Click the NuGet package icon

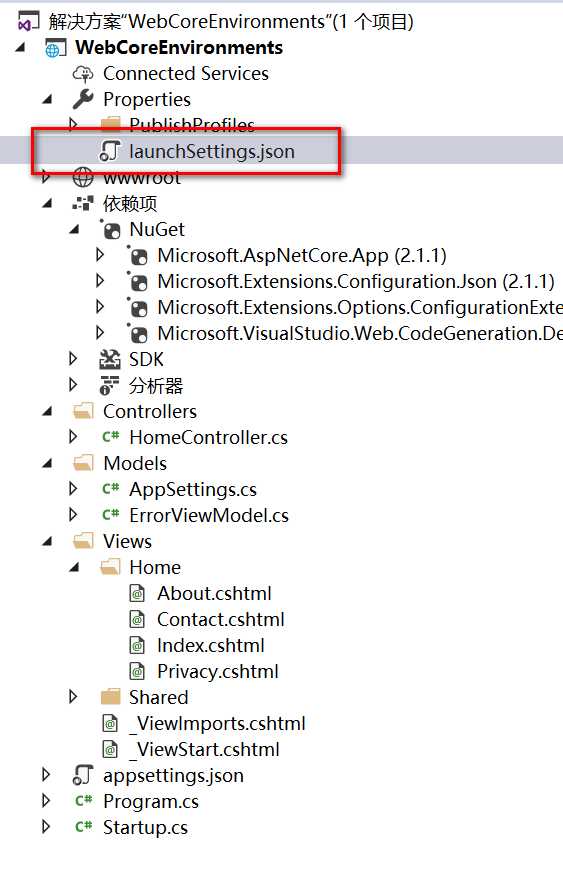click(x=110, y=229)
